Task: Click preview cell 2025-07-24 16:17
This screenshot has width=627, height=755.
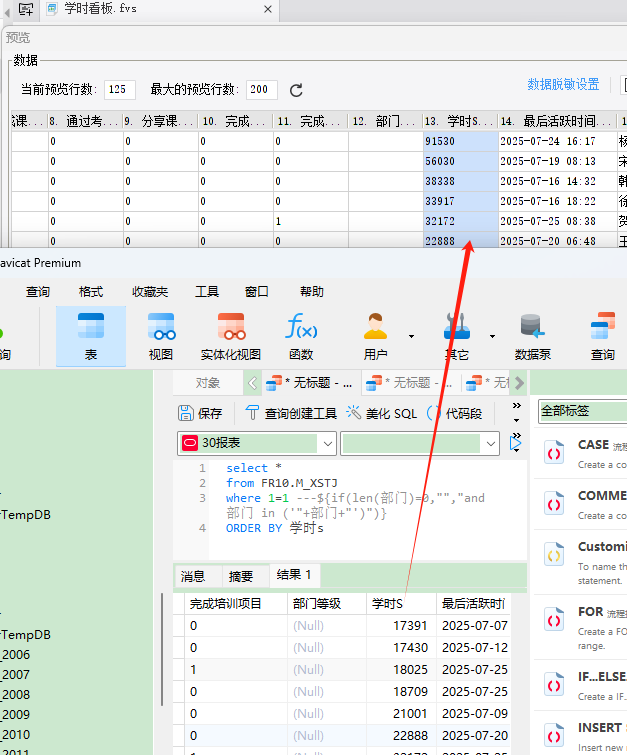Action: point(557,142)
